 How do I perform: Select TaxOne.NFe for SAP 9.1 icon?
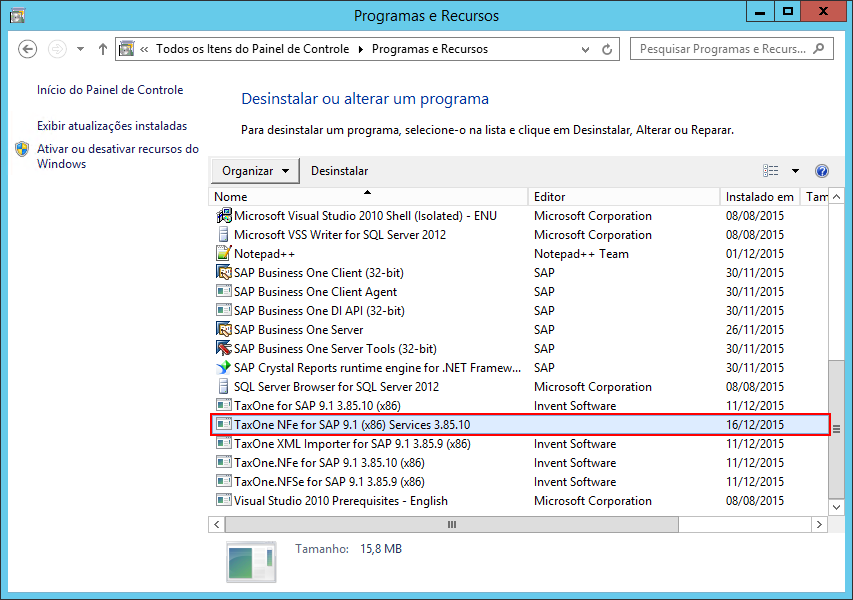[x=224, y=462]
